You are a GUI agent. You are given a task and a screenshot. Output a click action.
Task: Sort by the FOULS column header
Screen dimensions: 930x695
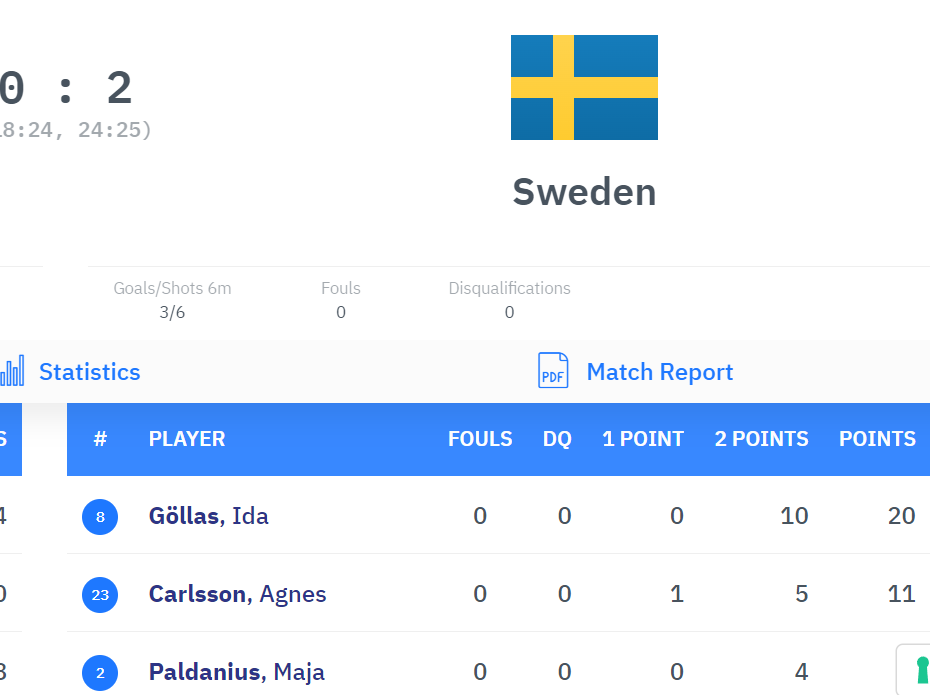coord(480,439)
